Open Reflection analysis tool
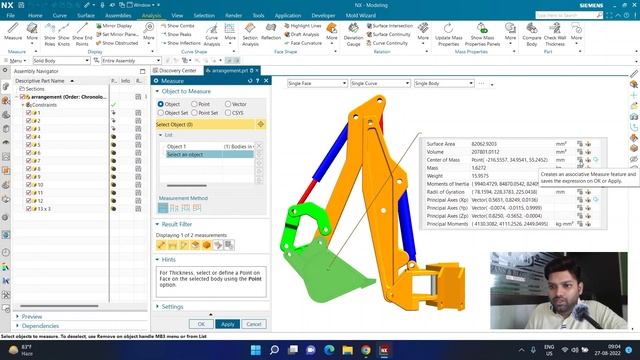This screenshot has height=360, width=640. tap(271, 32)
